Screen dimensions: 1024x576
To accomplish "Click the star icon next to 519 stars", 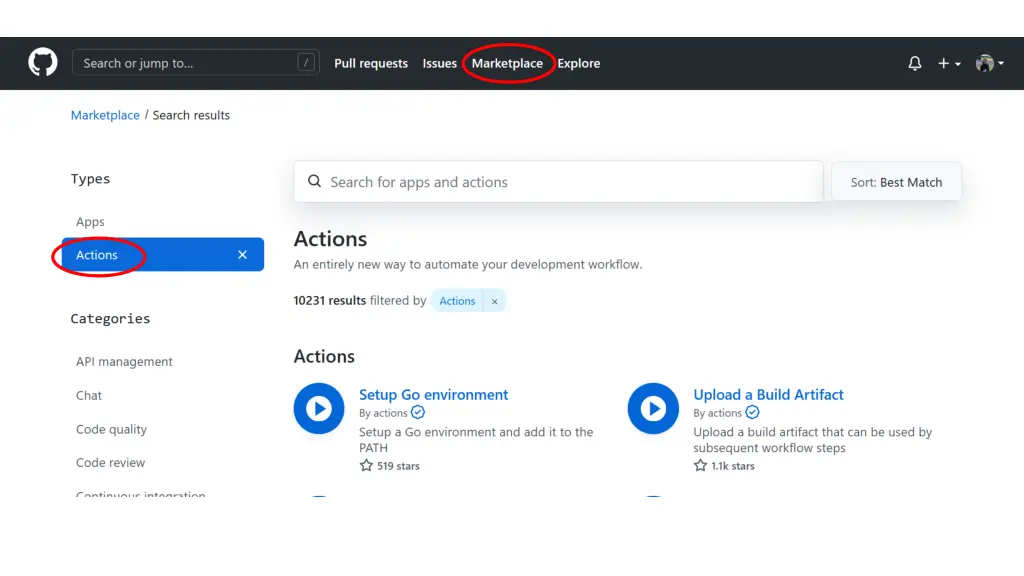I will click(366, 465).
